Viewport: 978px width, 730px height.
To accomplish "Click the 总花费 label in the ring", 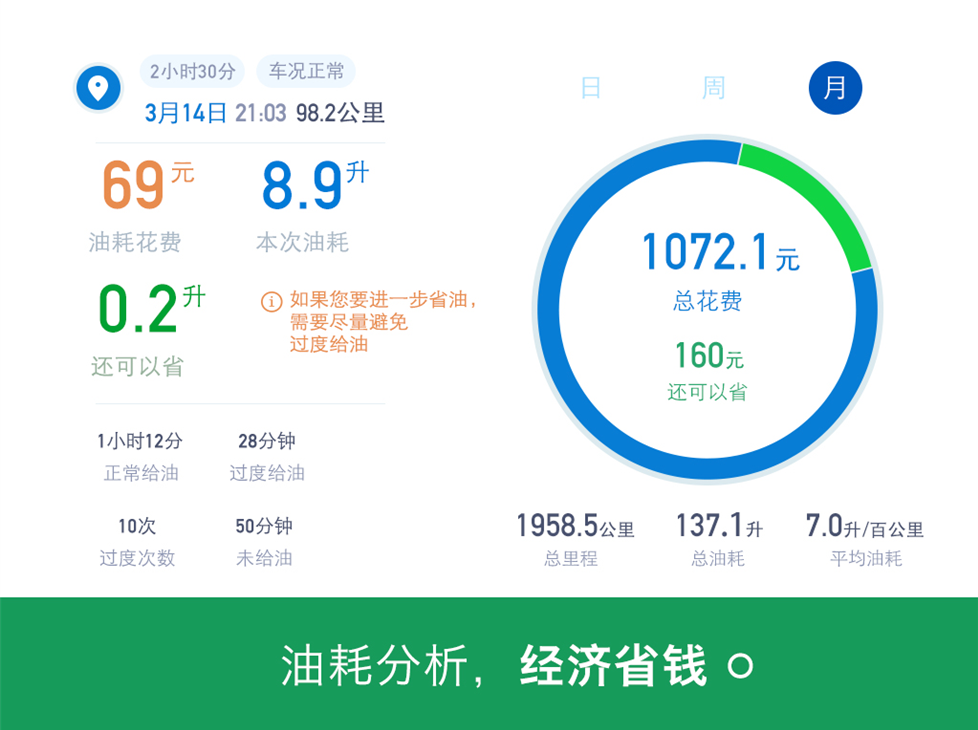I will pos(707,301).
